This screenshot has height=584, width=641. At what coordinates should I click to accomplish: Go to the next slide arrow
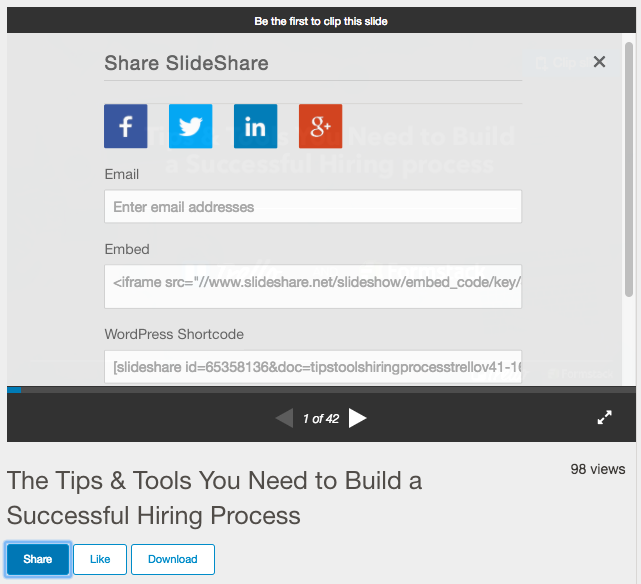tap(357, 418)
